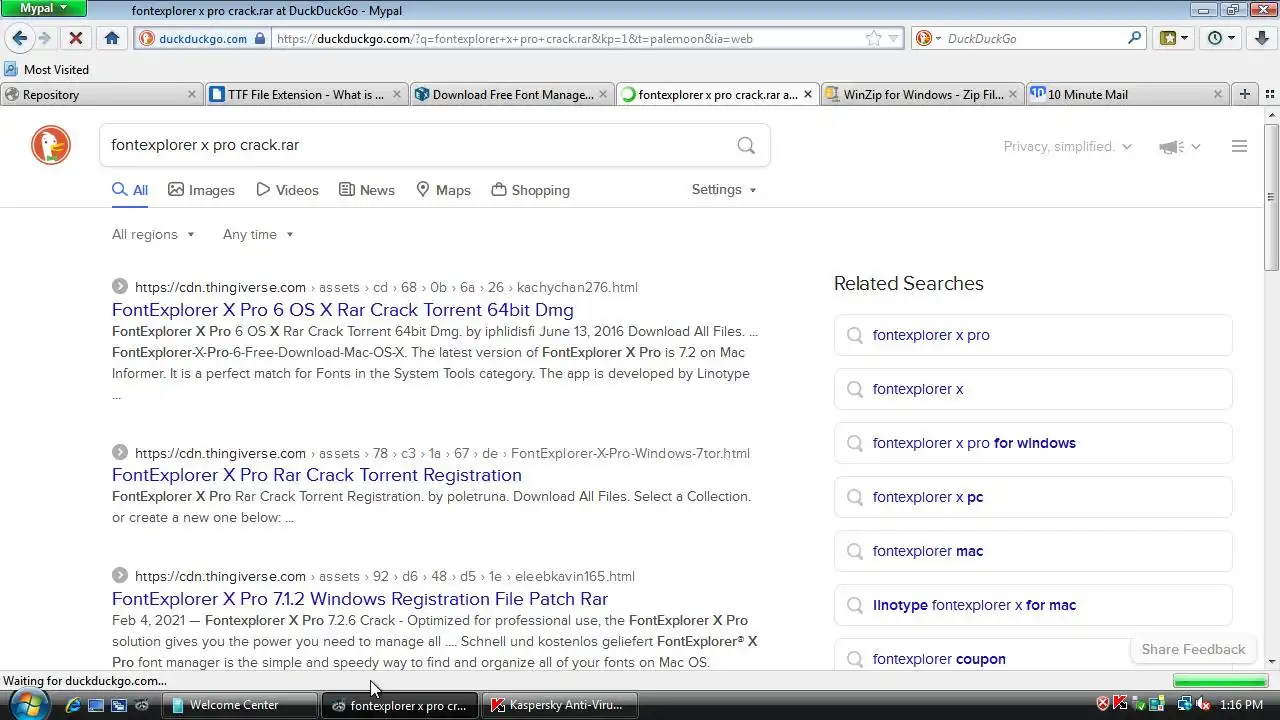Open the browser home page icon

click(x=112, y=38)
